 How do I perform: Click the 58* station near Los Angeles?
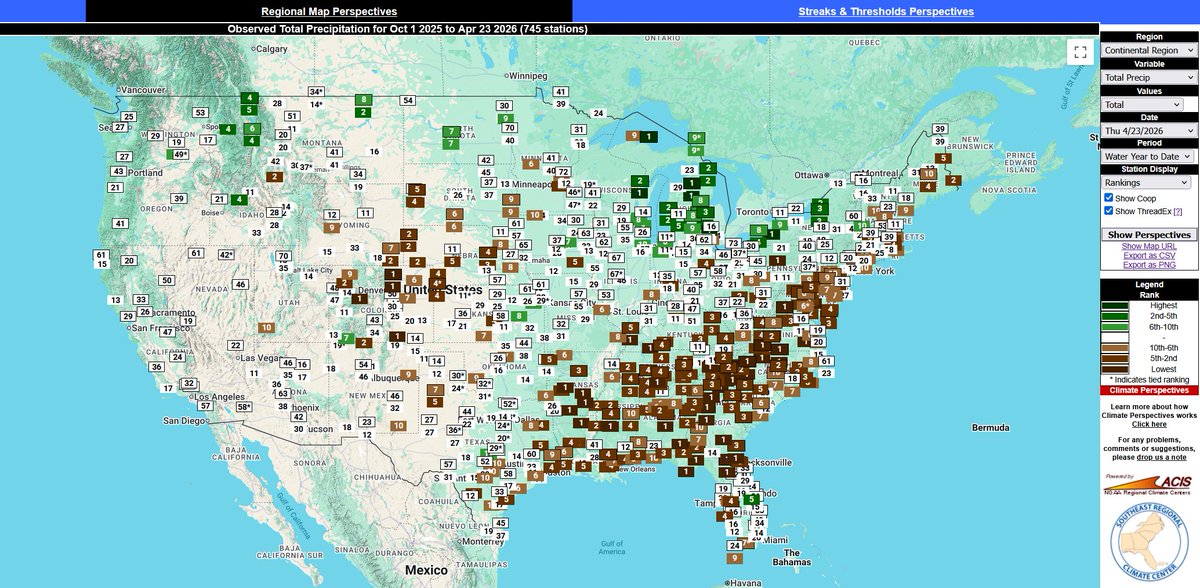pyautogui.click(x=243, y=407)
